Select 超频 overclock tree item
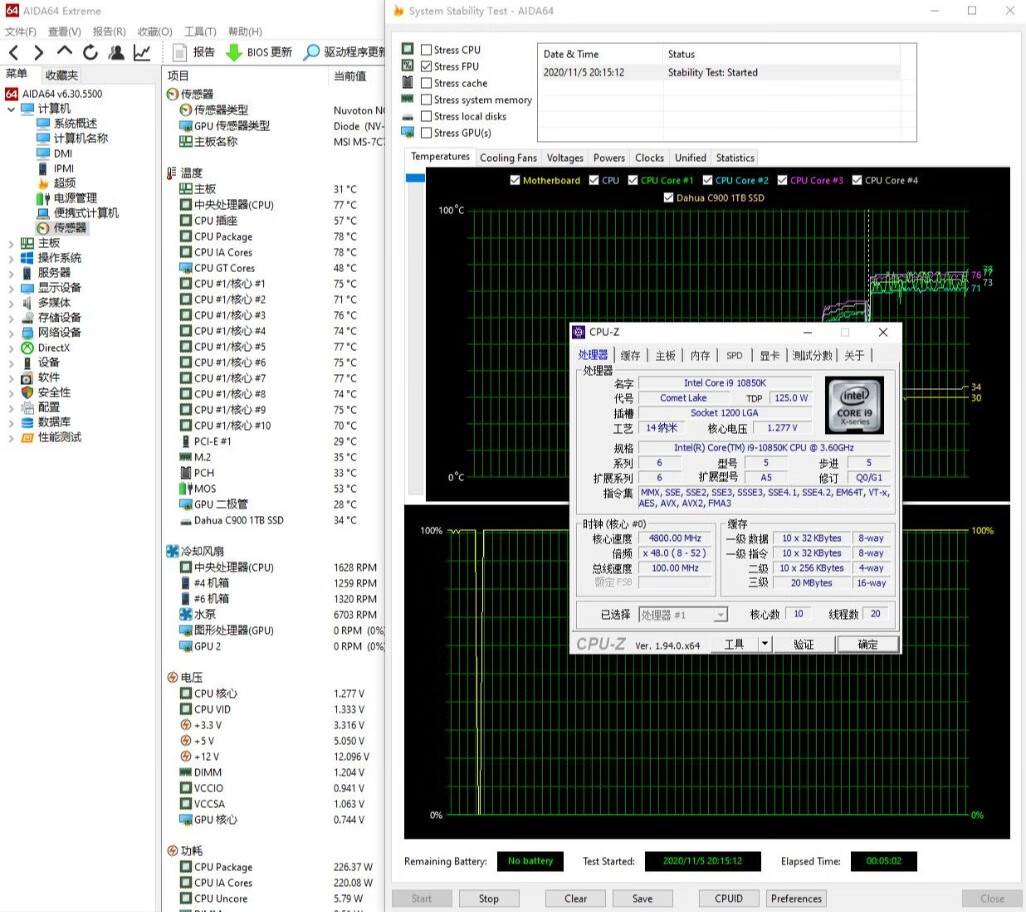 point(65,183)
